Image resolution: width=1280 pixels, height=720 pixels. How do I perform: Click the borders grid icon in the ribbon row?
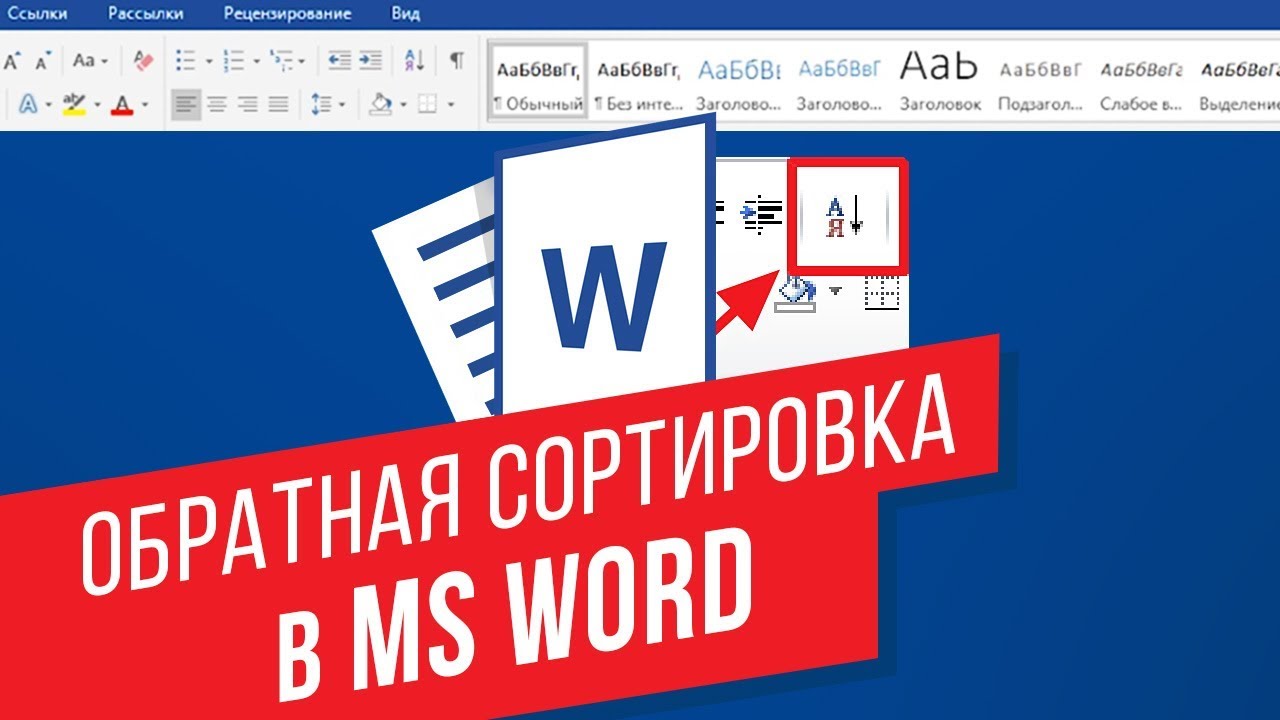tap(427, 103)
